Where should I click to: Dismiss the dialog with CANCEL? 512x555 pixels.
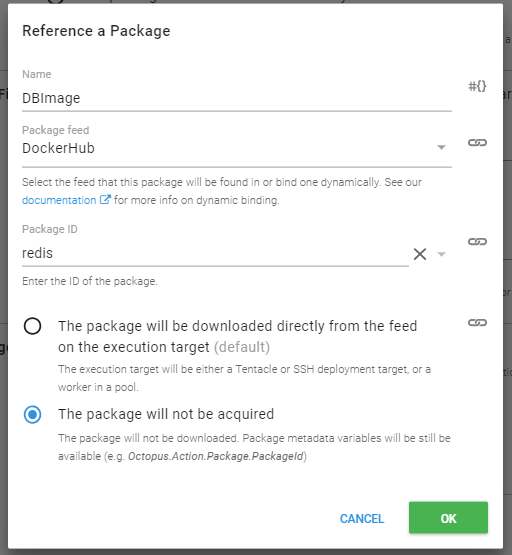tap(362, 519)
